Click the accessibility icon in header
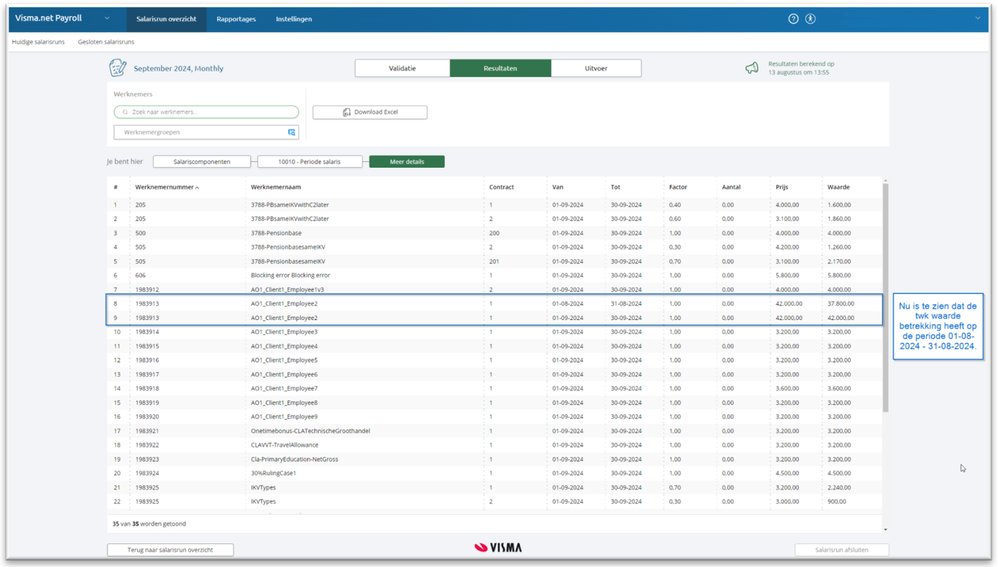 point(810,19)
